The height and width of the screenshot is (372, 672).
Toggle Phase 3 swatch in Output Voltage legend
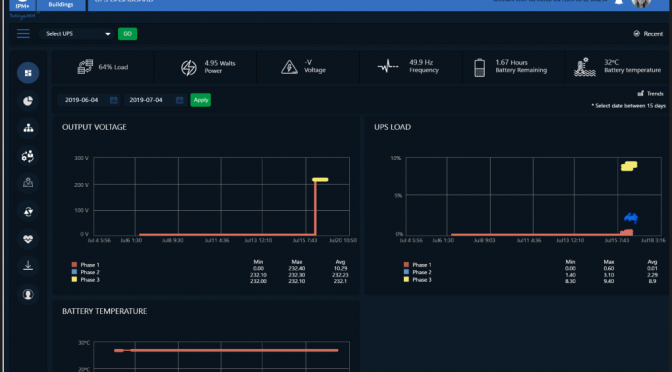click(74, 279)
